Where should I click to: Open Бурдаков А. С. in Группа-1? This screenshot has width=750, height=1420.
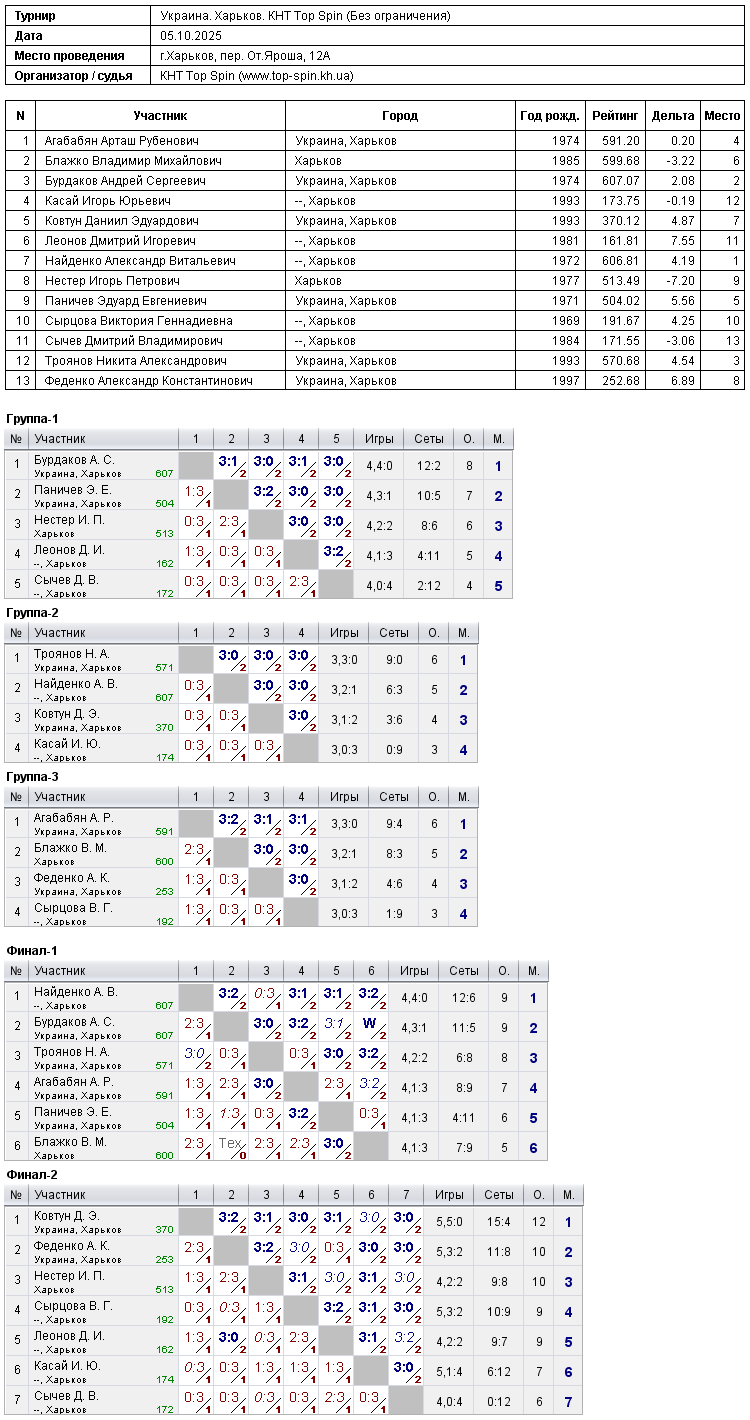coord(74,460)
